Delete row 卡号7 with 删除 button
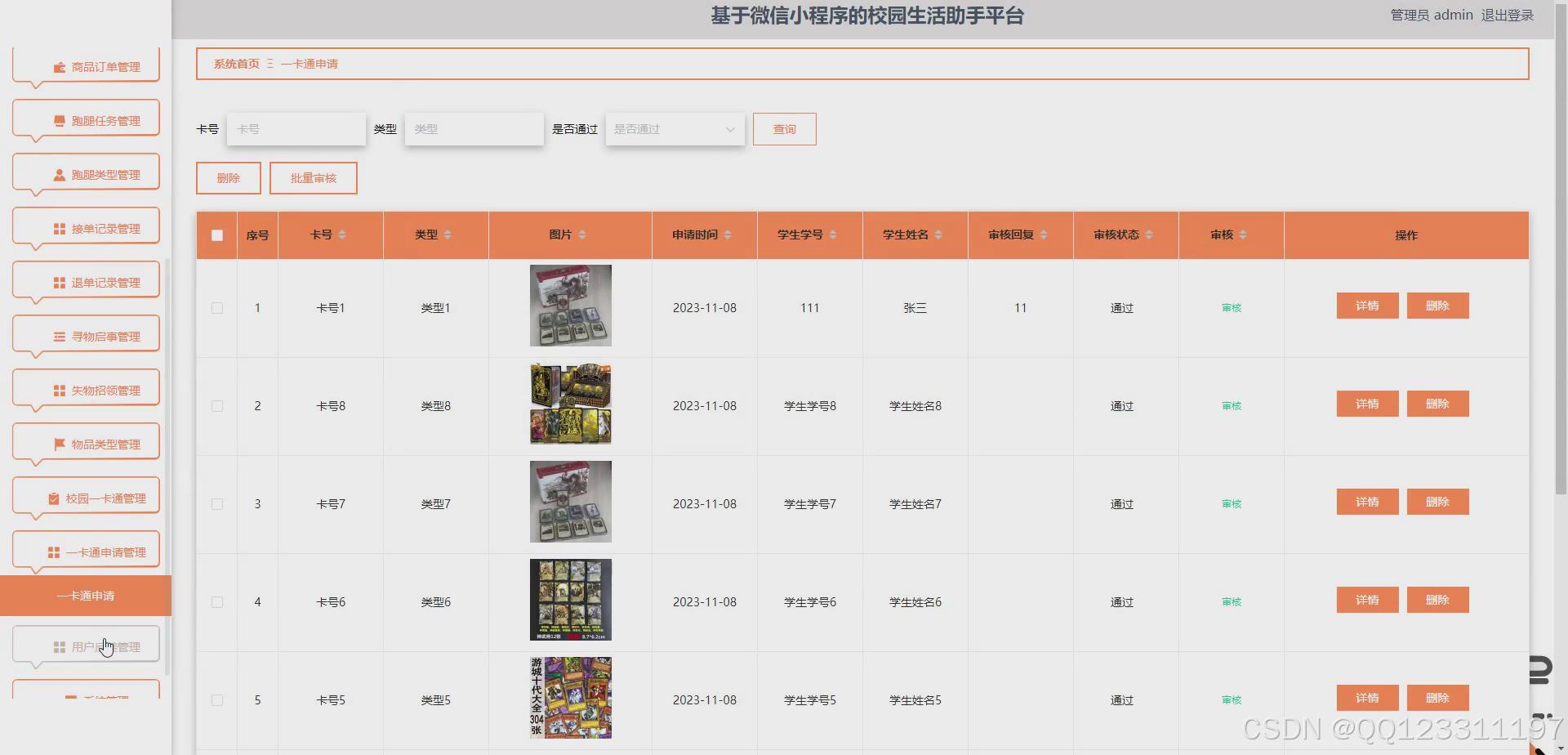This screenshot has height=755, width=1568. [x=1438, y=502]
